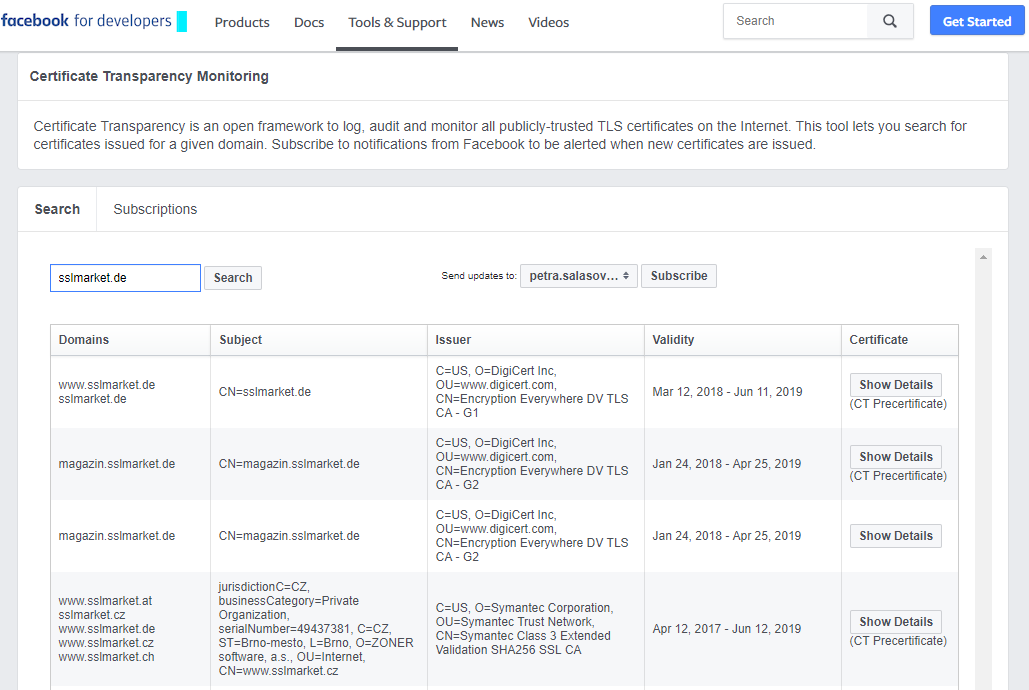This screenshot has width=1029, height=690.
Task: Click scrollbar up arrow in results panel
Action: (x=983, y=257)
